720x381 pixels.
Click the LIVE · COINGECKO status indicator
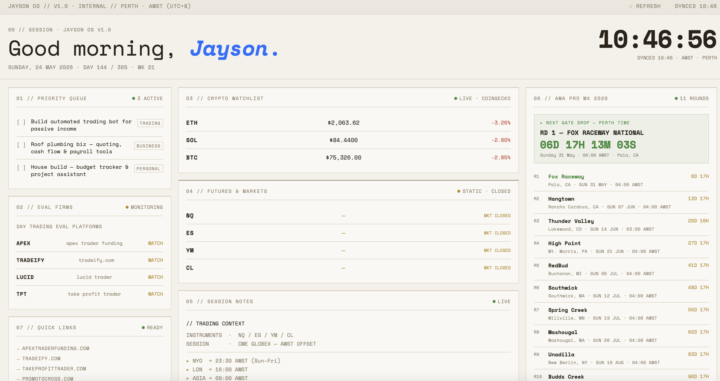pos(482,98)
